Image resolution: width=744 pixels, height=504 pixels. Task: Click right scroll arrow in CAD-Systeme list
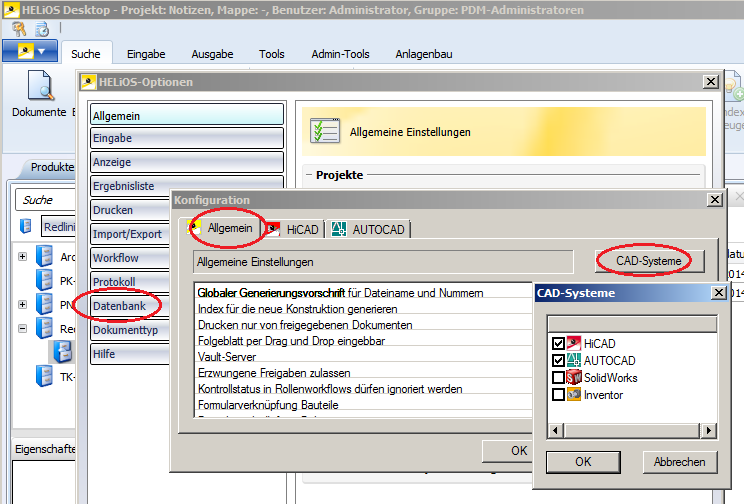708,431
